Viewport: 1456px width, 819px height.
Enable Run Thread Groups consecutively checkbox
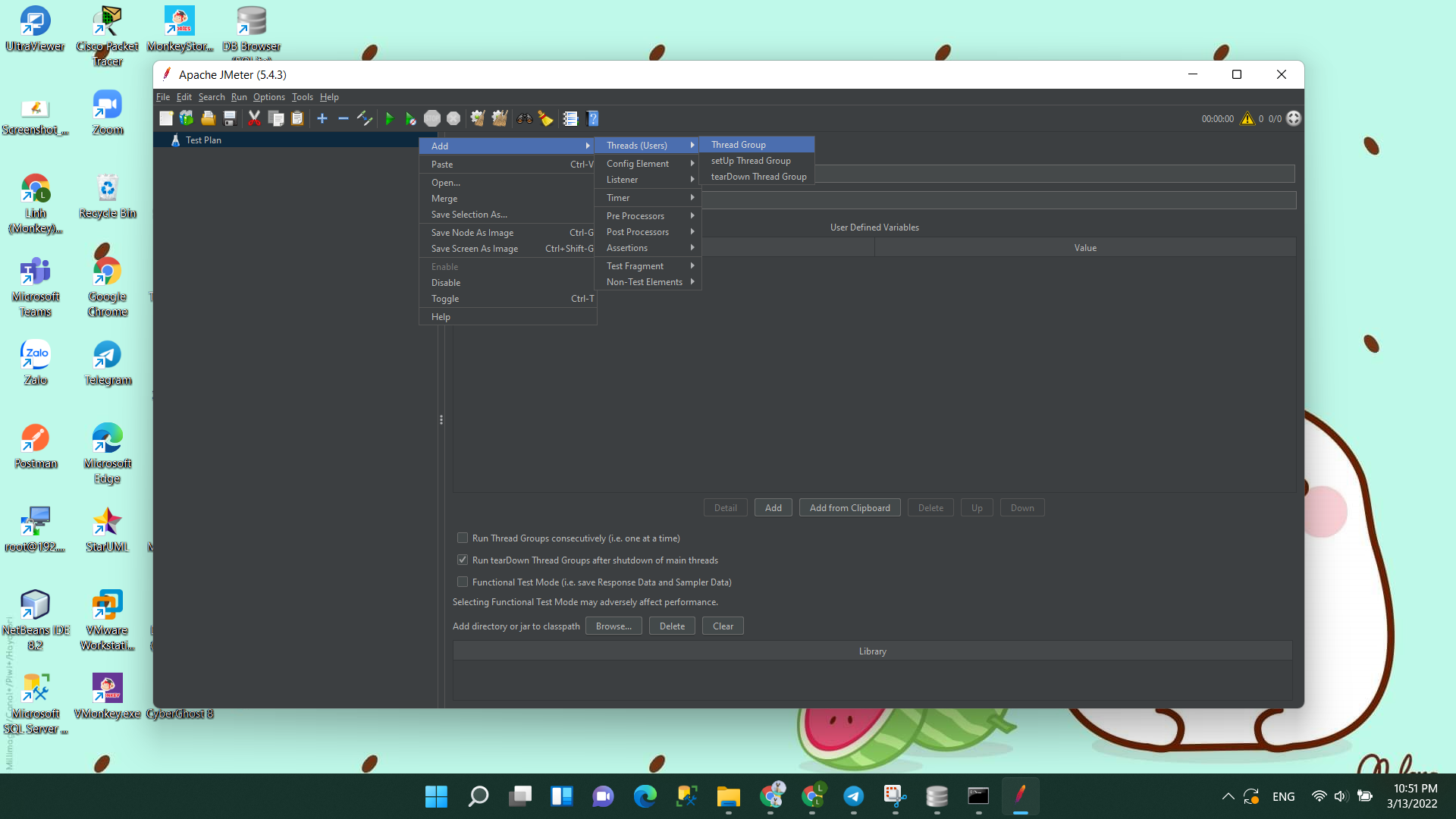tap(463, 538)
